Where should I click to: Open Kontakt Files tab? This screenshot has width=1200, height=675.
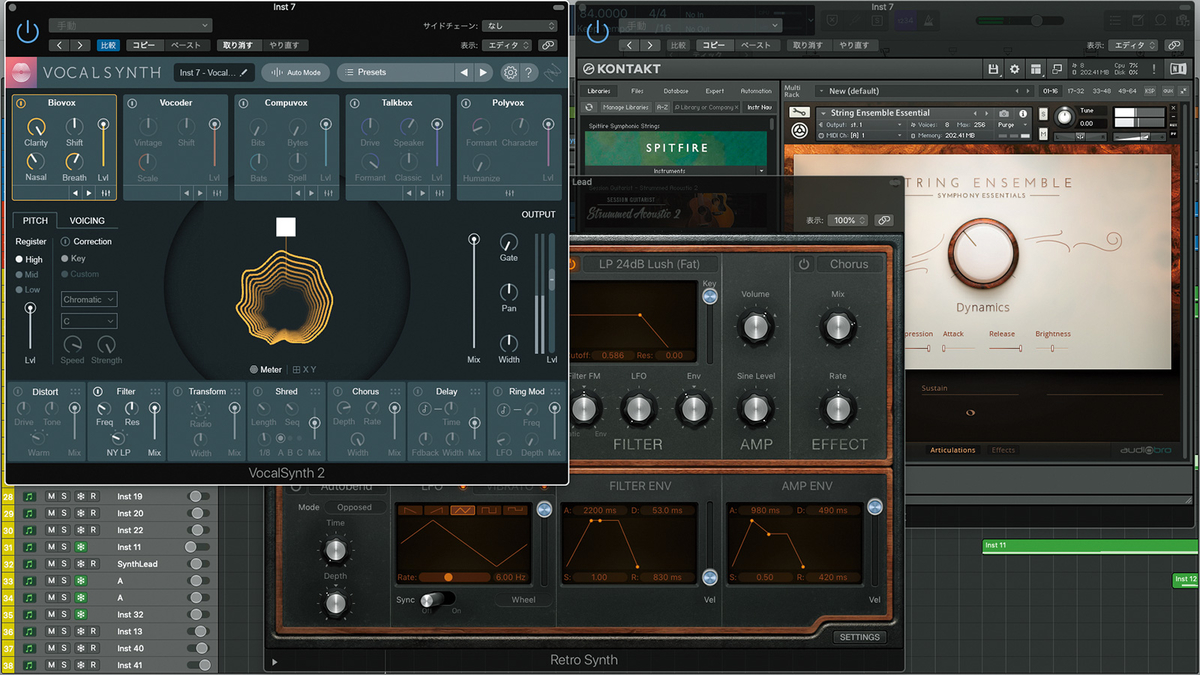[x=637, y=91]
